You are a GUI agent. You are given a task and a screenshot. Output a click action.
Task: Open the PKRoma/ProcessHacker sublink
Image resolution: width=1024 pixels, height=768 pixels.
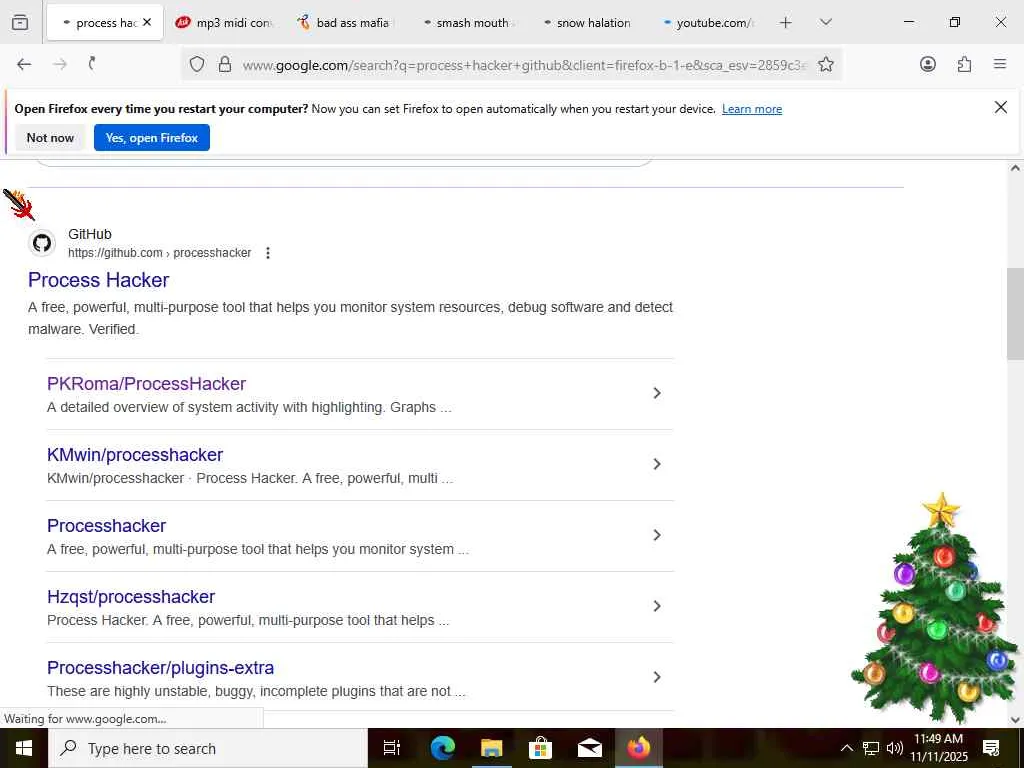[146, 384]
